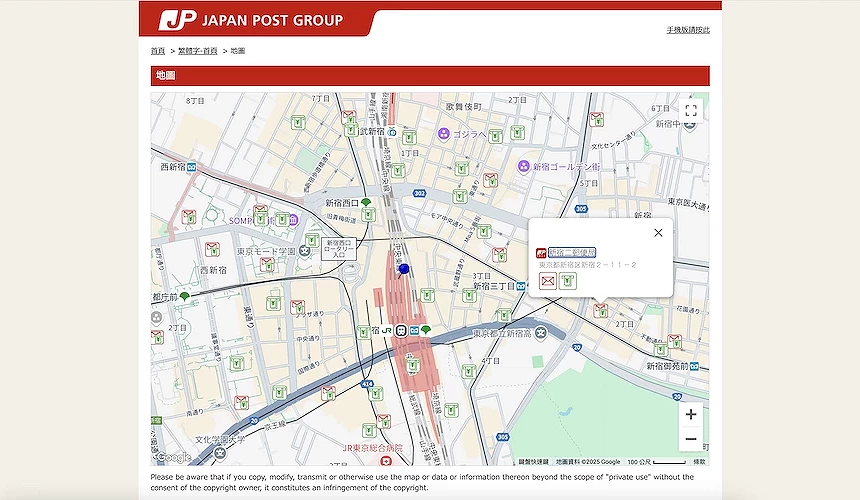Toggle fullscreen view of the map

pyautogui.click(x=691, y=111)
